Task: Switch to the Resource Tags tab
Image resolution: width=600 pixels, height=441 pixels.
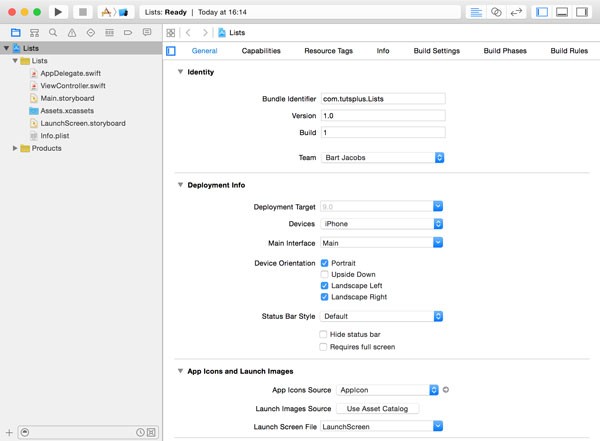Action: coord(328,51)
